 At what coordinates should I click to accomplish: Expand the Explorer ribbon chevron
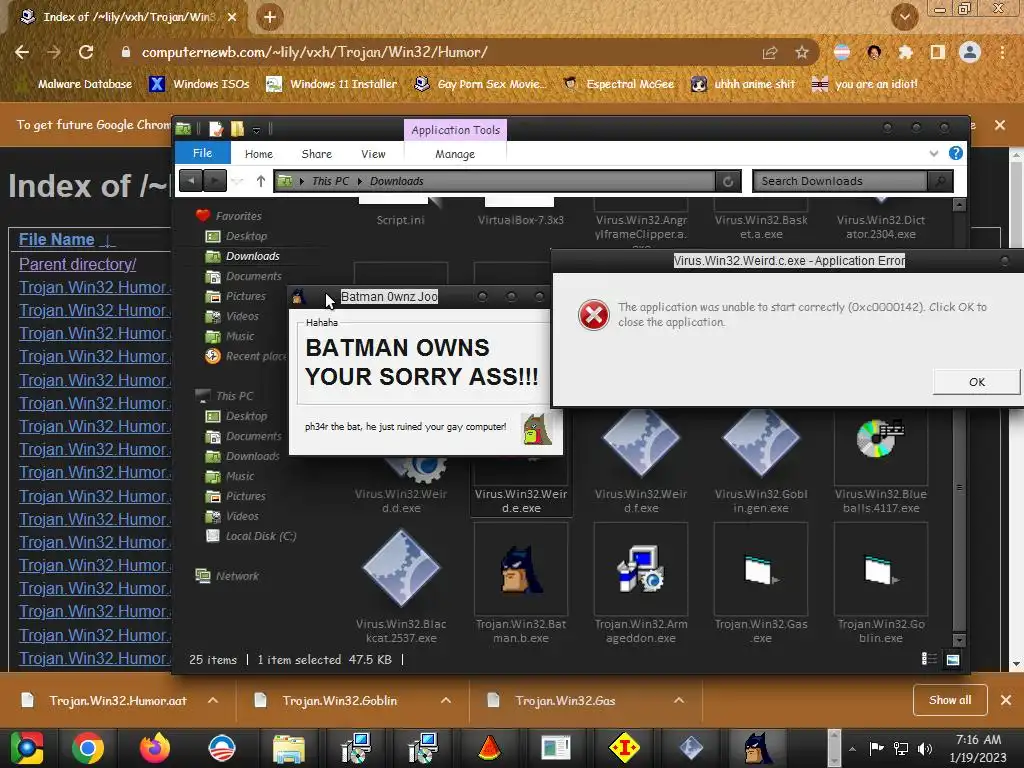[934, 153]
